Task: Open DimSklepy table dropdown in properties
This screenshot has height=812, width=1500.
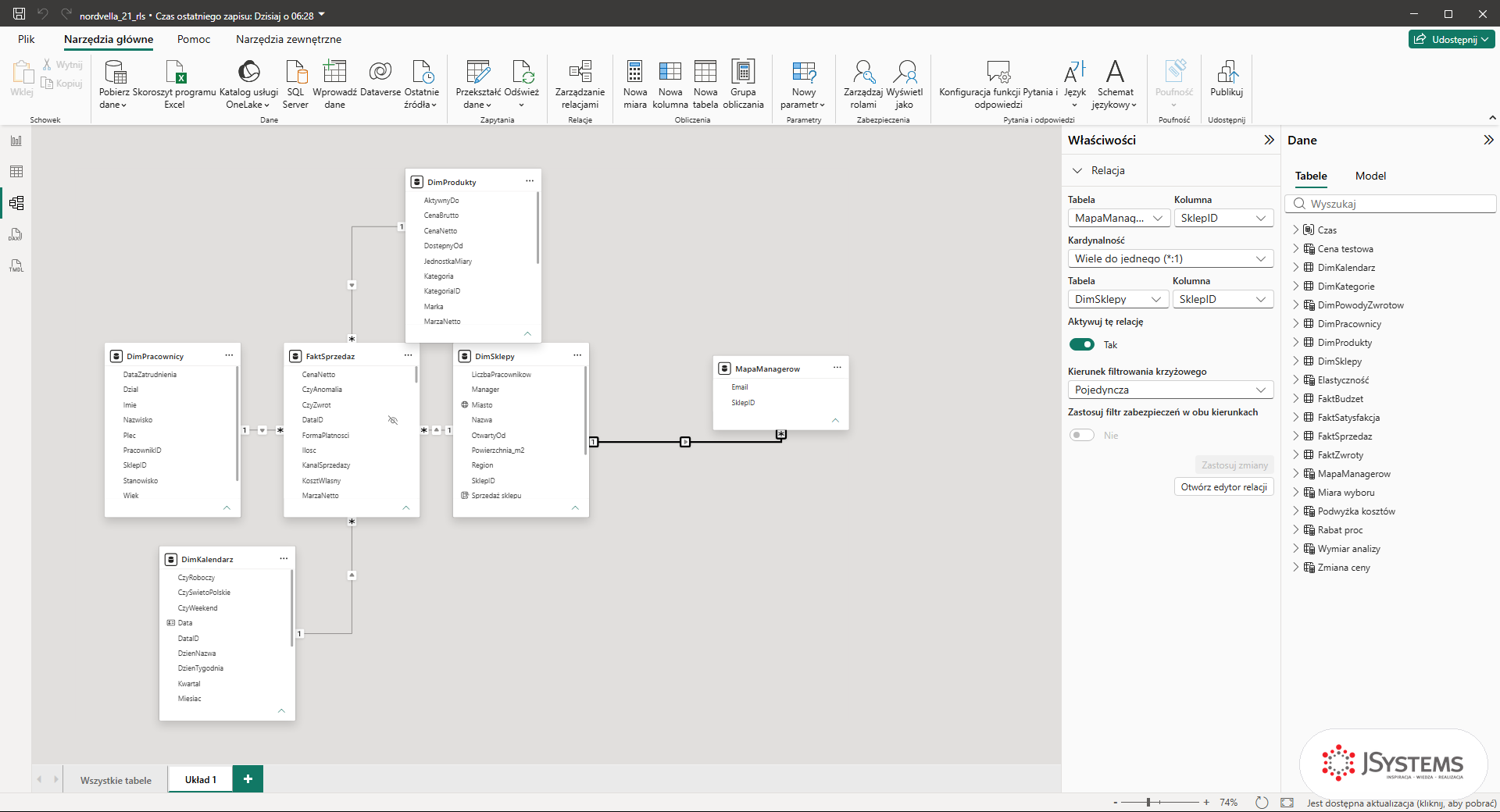Action: (x=1118, y=299)
